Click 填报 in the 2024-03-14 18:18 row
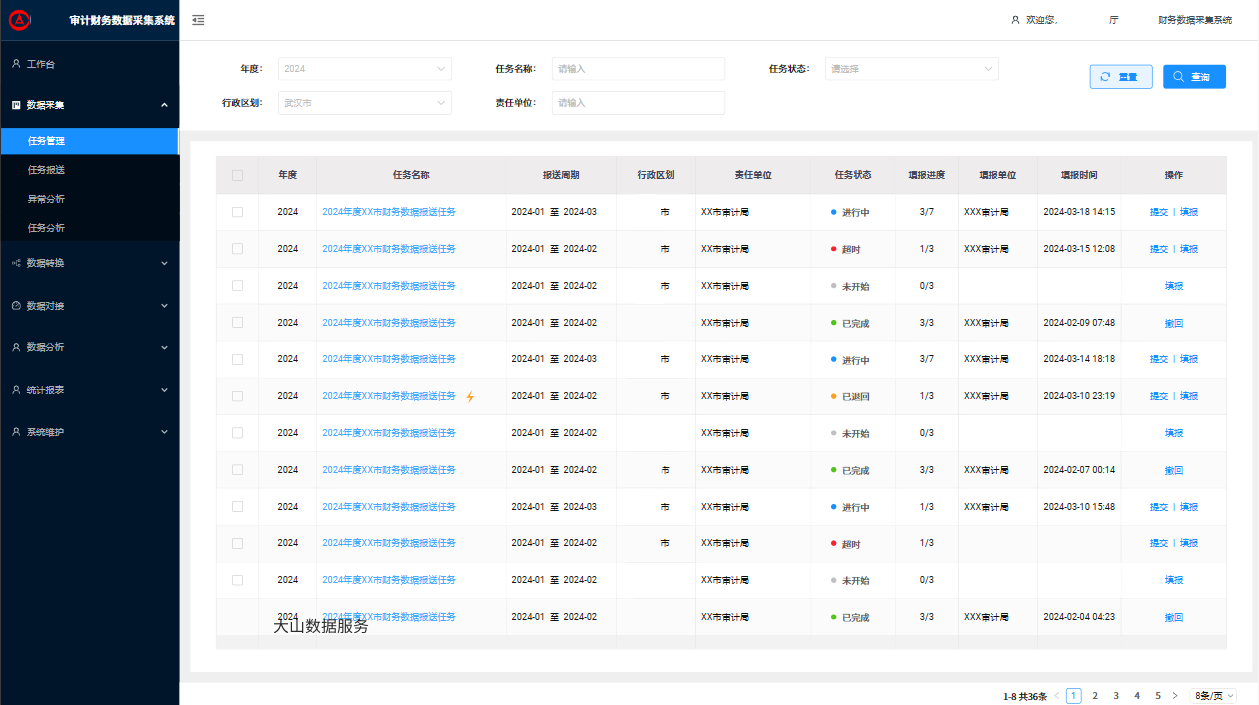The width and height of the screenshot is (1259, 705). pyautogui.click(x=1189, y=359)
